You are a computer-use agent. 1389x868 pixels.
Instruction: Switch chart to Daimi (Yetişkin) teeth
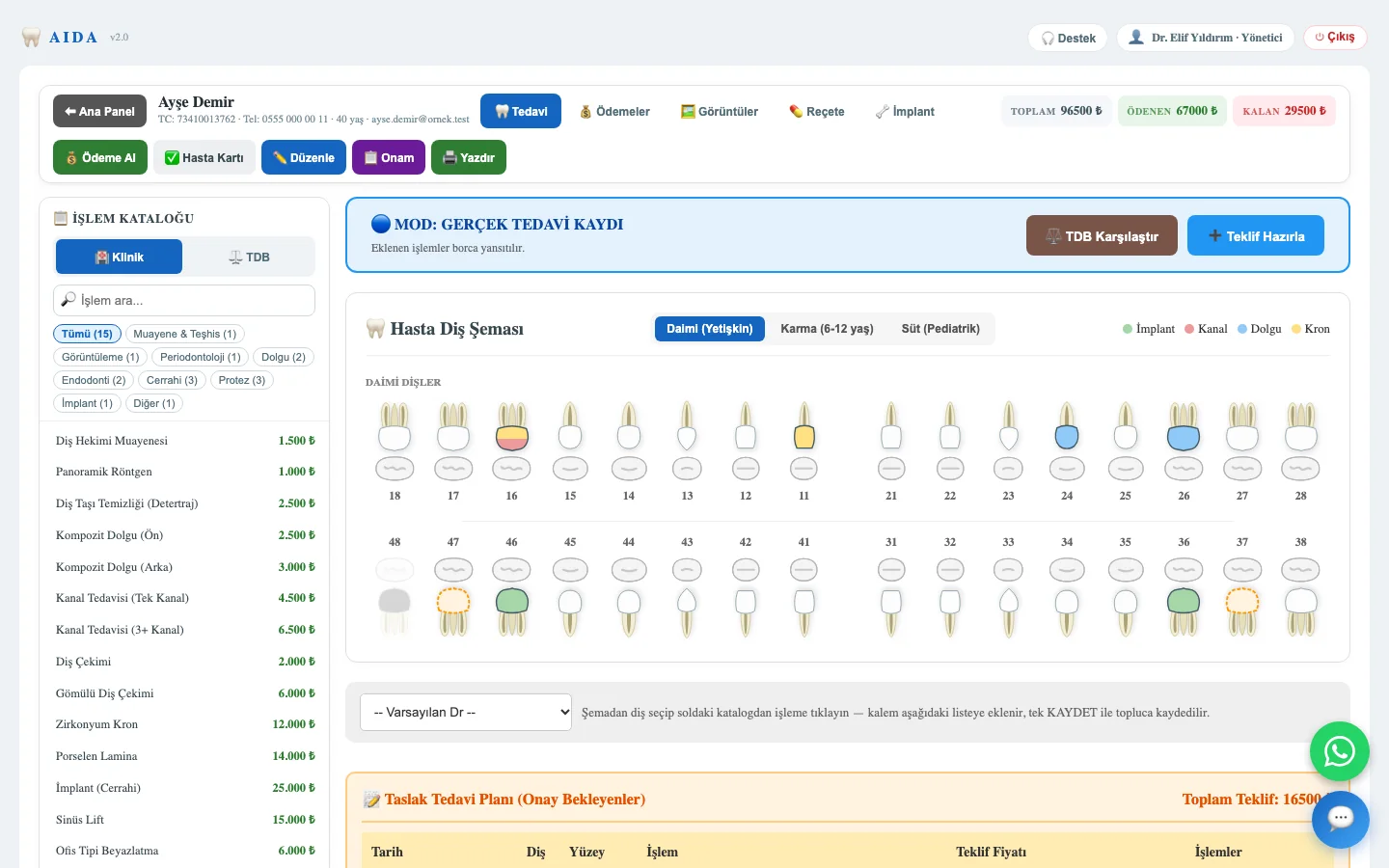click(710, 329)
